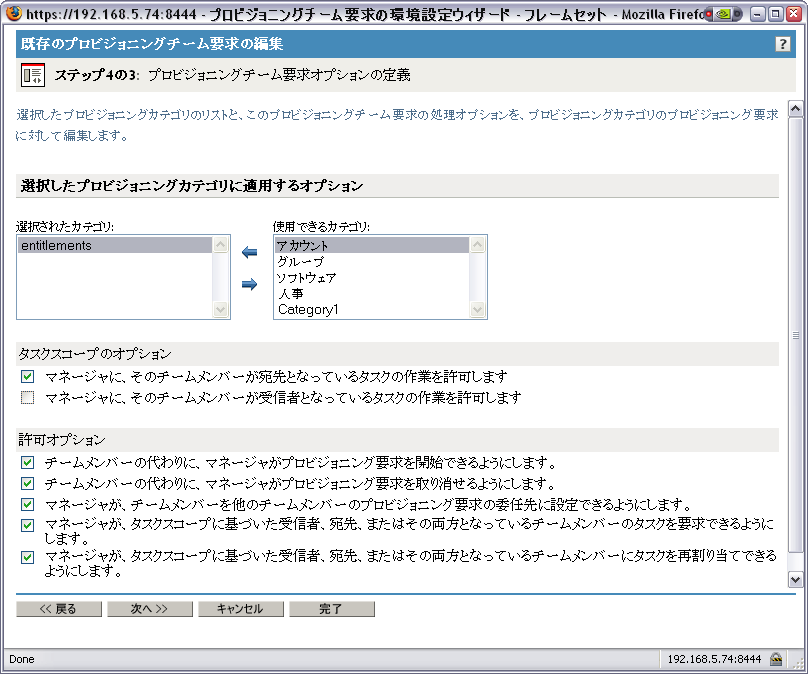Toggle checkbox for タスクを要求できる option
This screenshot has width=808, height=674.
pyautogui.click(x=28, y=525)
